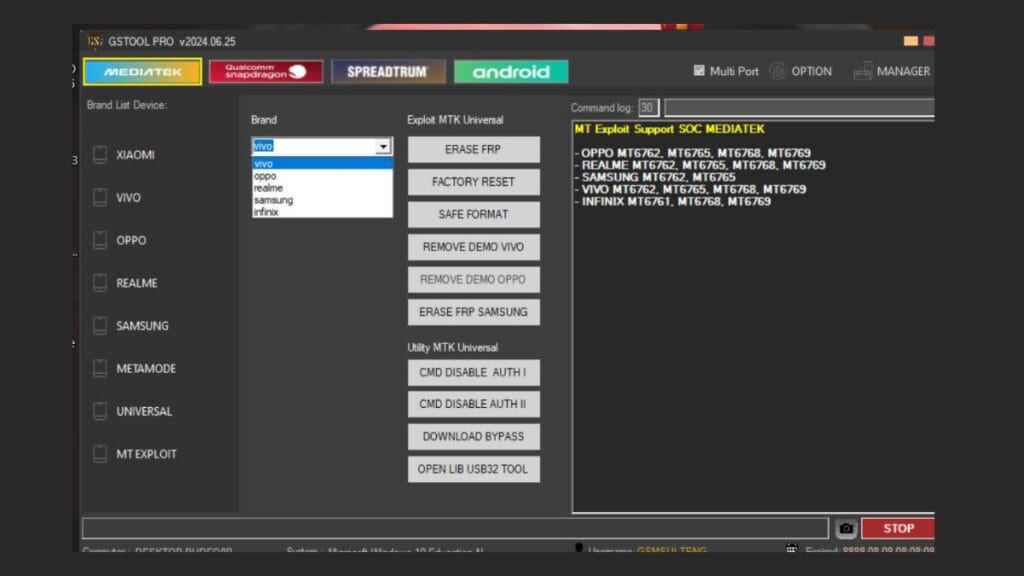This screenshot has height=576, width=1024.
Task: Click the OPTION gear icon
Action: (777, 71)
